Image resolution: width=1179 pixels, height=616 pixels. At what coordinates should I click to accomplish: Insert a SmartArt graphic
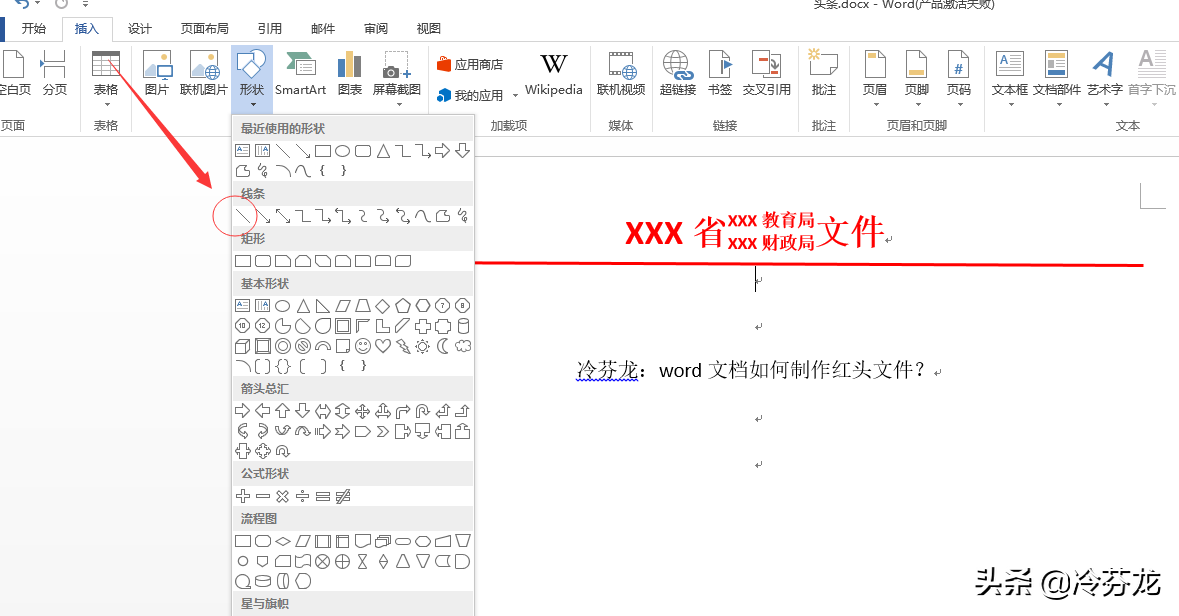(300, 74)
